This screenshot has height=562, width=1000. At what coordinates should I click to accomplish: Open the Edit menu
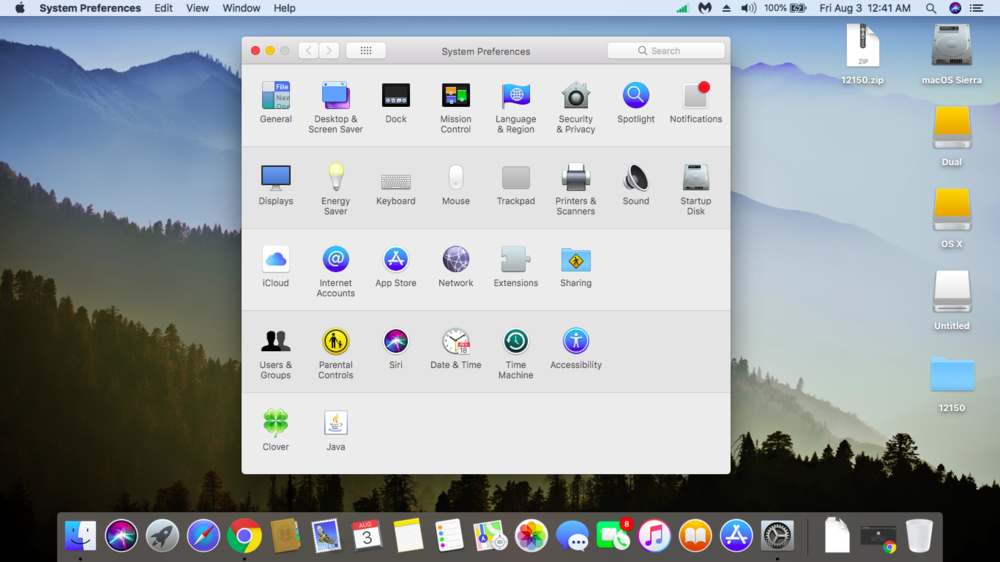tap(163, 8)
